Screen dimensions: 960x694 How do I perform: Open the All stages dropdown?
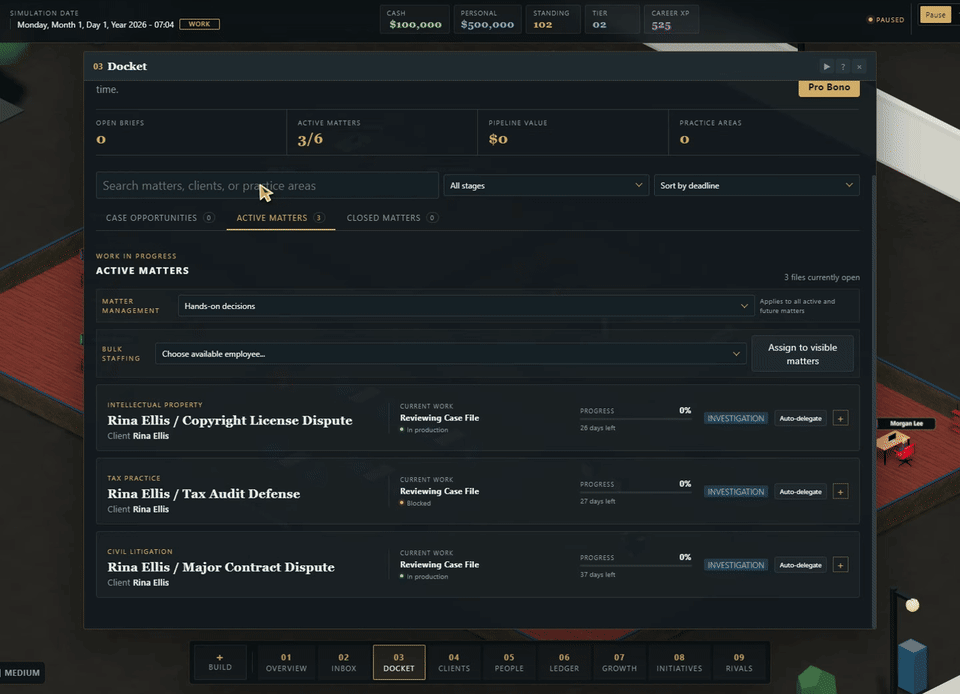tap(546, 185)
